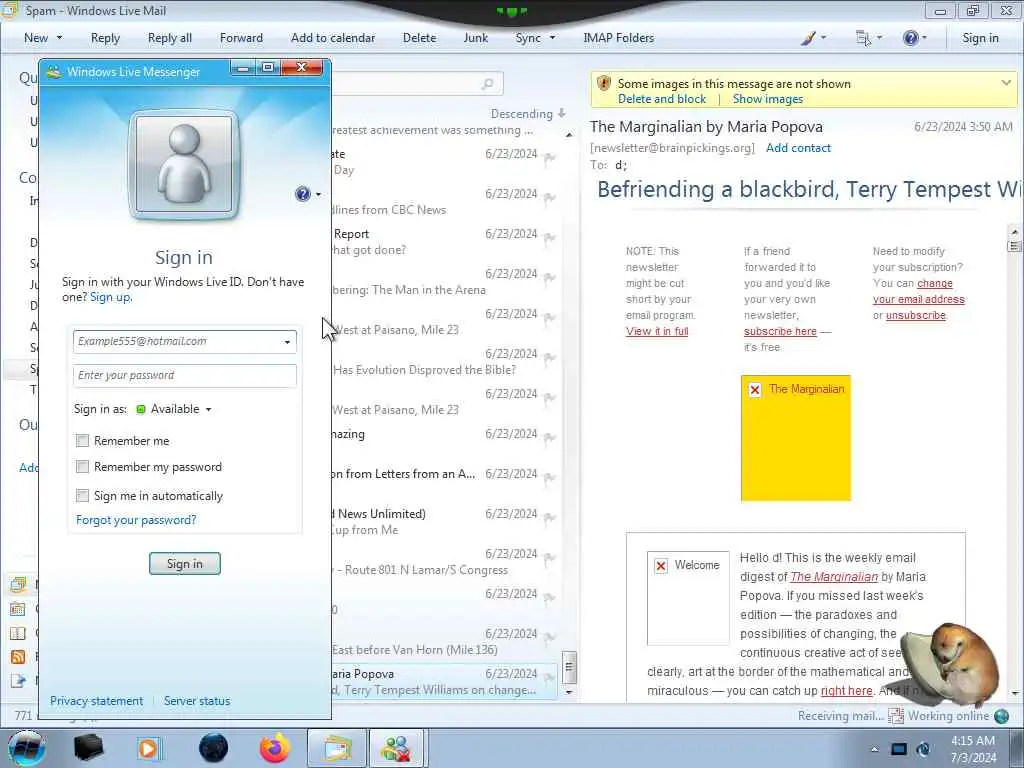Open the media player taskbar icon

tap(150, 748)
